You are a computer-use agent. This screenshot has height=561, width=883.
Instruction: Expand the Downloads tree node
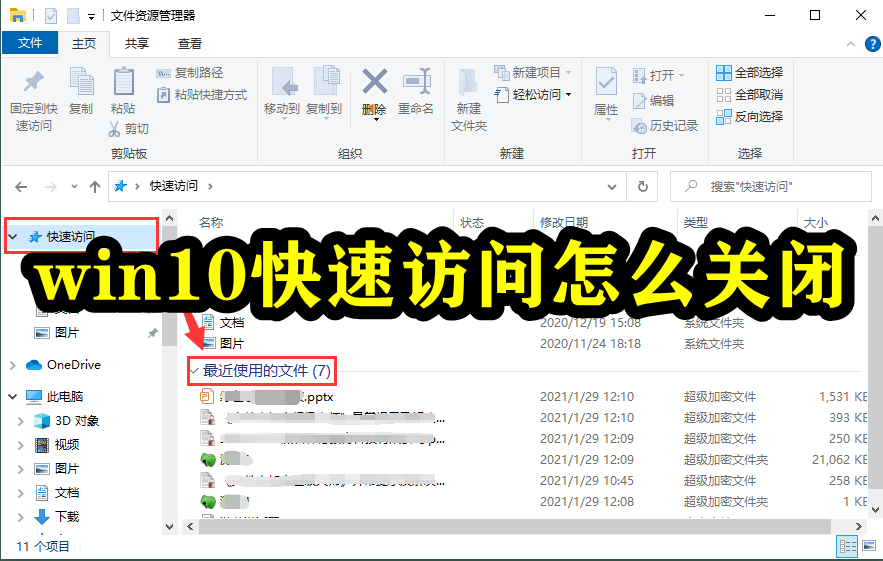(21, 517)
